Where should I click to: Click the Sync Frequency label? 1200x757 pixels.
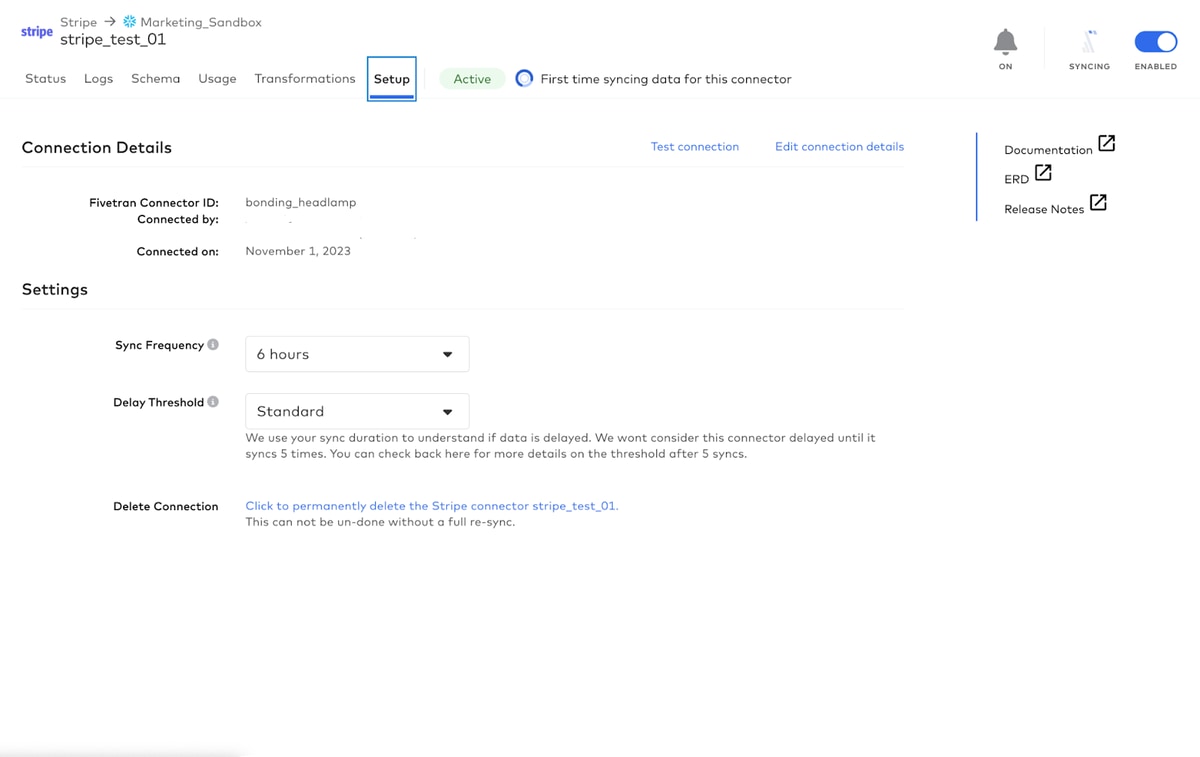tap(159, 345)
